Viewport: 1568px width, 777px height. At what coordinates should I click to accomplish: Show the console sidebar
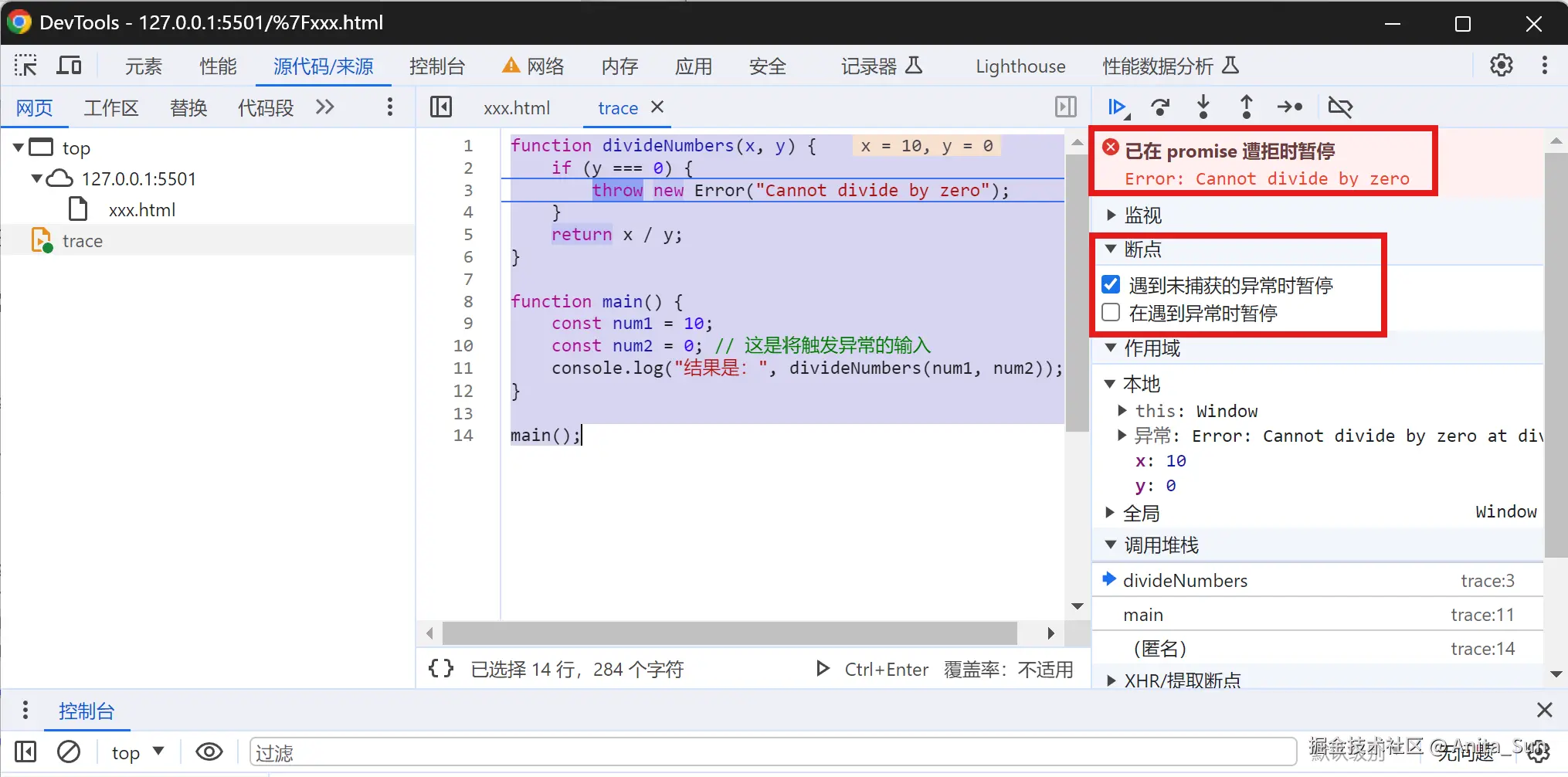(x=25, y=752)
